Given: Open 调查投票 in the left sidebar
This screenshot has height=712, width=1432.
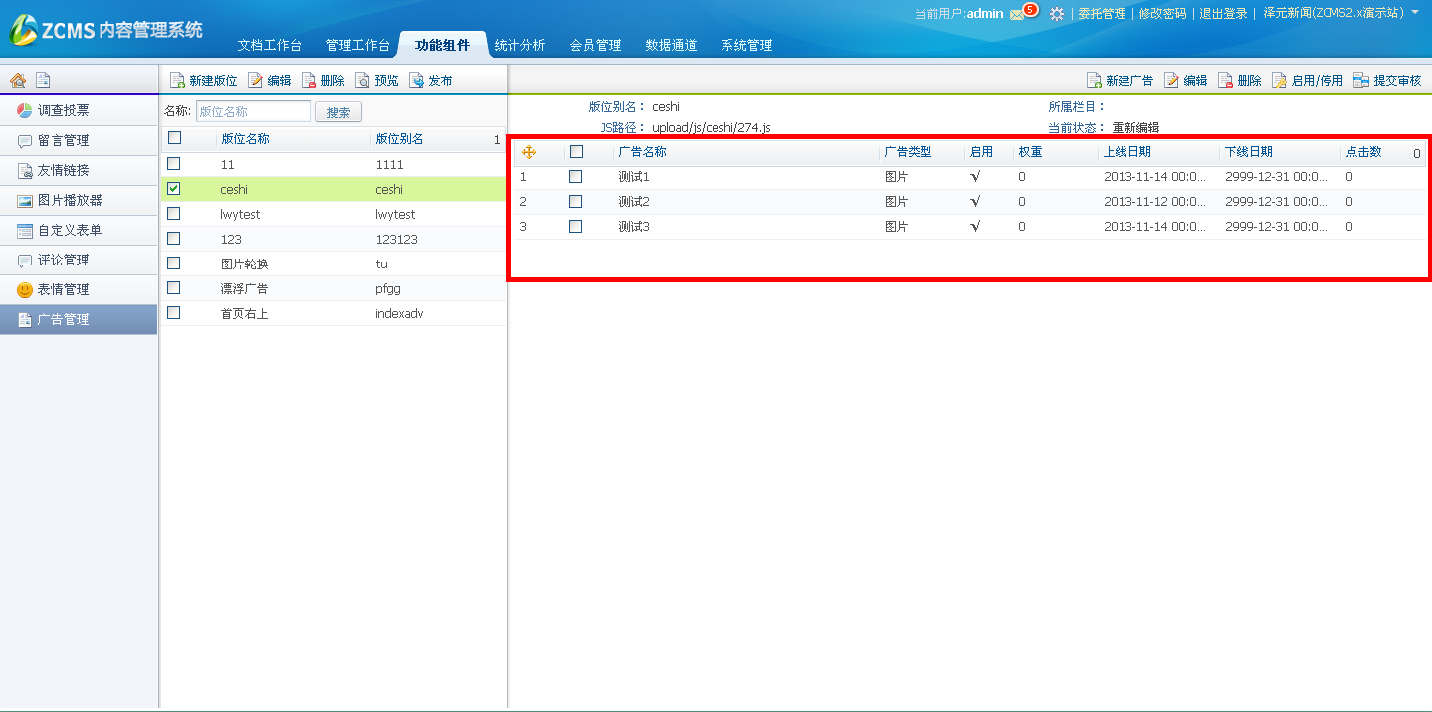Looking at the screenshot, I should coord(64,110).
